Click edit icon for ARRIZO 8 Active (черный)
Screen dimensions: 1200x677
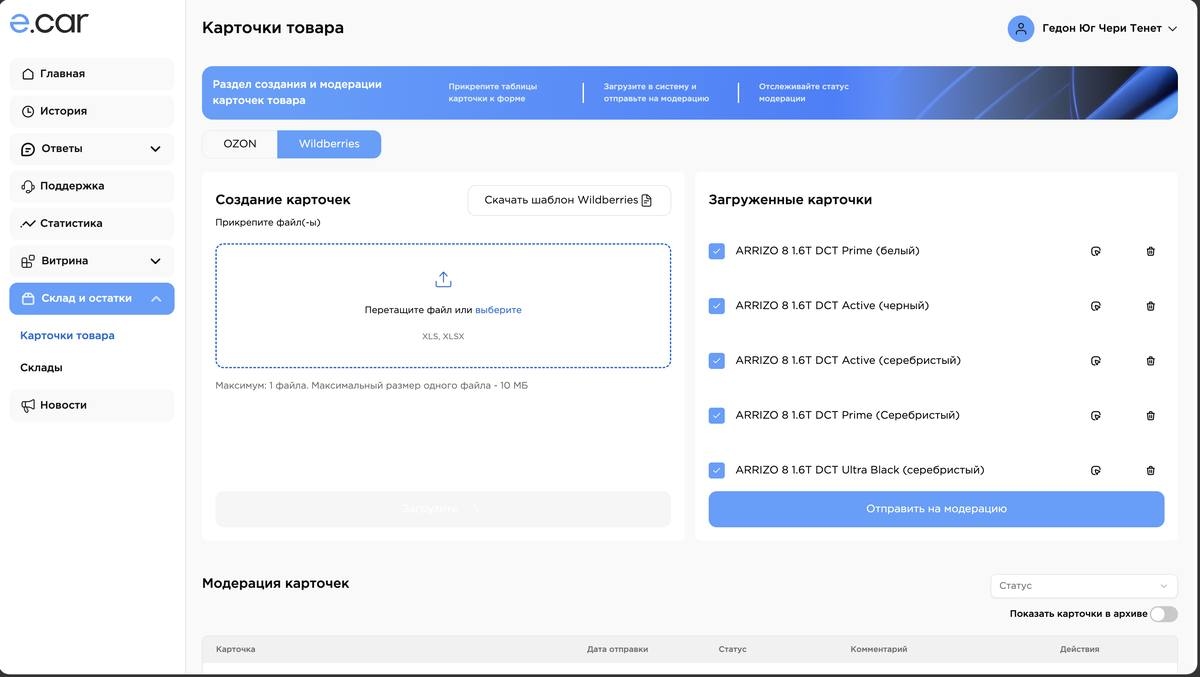pyautogui.click(x=1095, y=306)
